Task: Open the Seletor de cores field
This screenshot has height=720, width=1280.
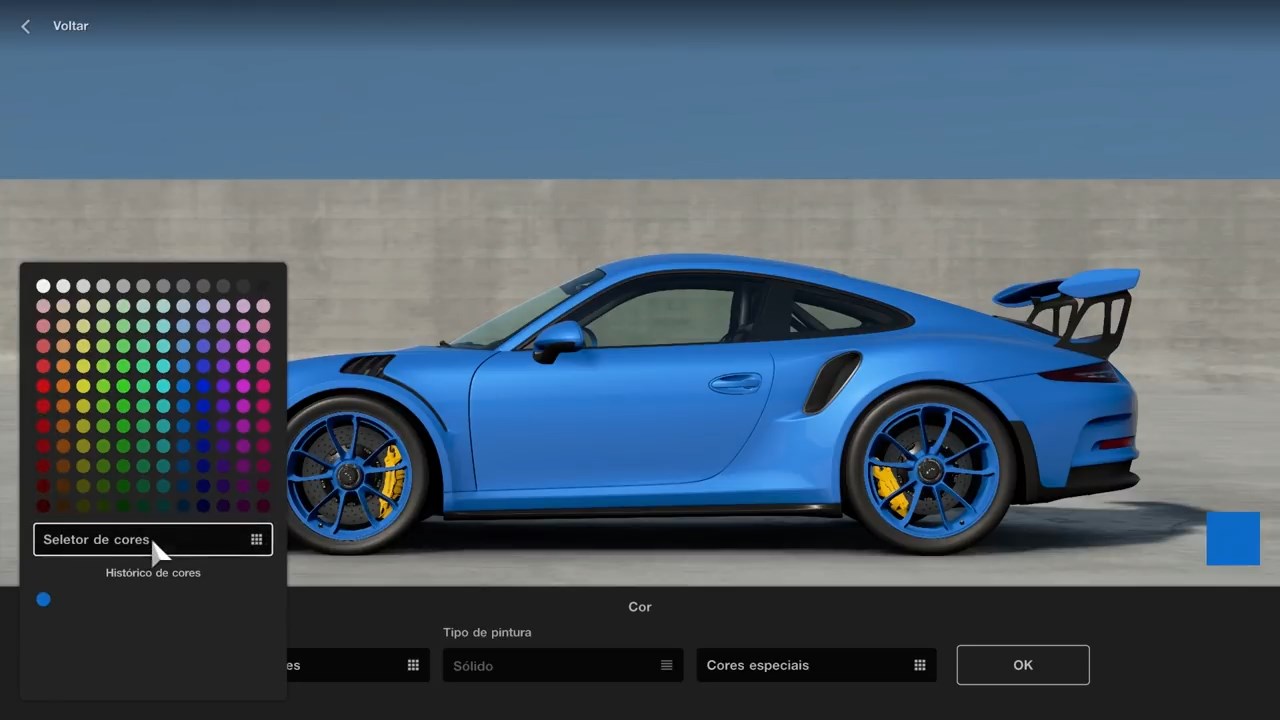Action: 153,539
